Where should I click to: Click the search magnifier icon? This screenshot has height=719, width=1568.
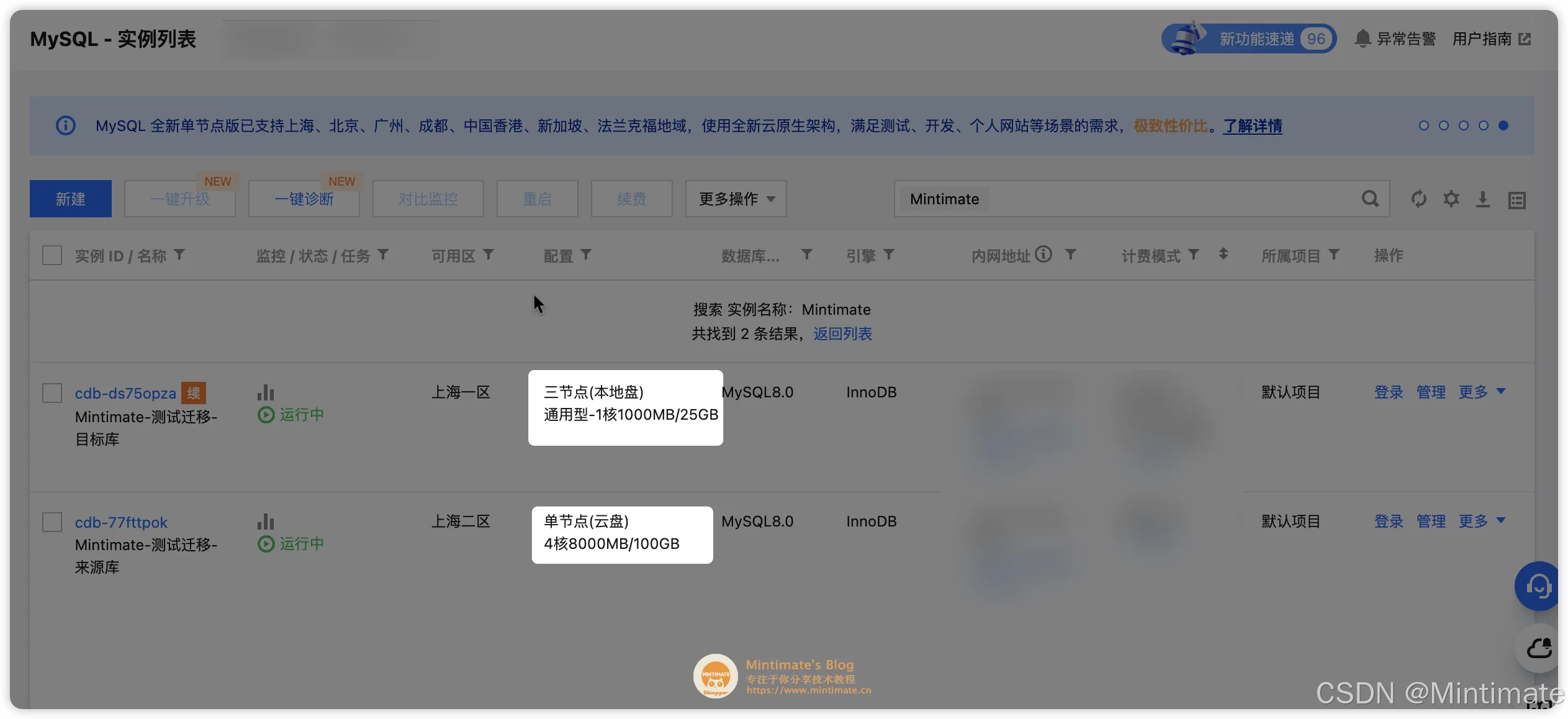pos(1370,199)
